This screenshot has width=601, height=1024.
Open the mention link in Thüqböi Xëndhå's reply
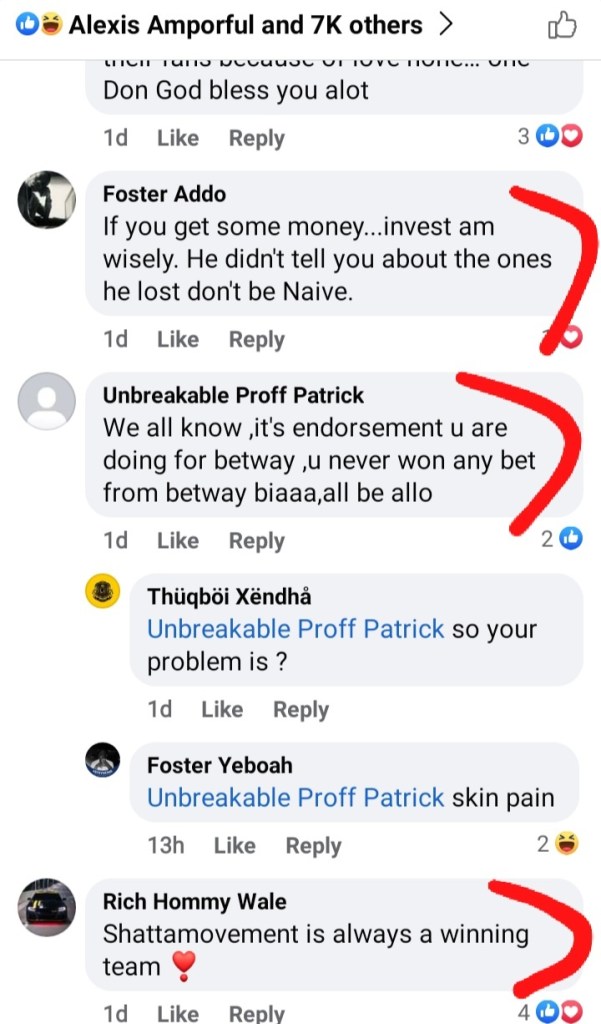pyautogui.click(x=296, y=629)
